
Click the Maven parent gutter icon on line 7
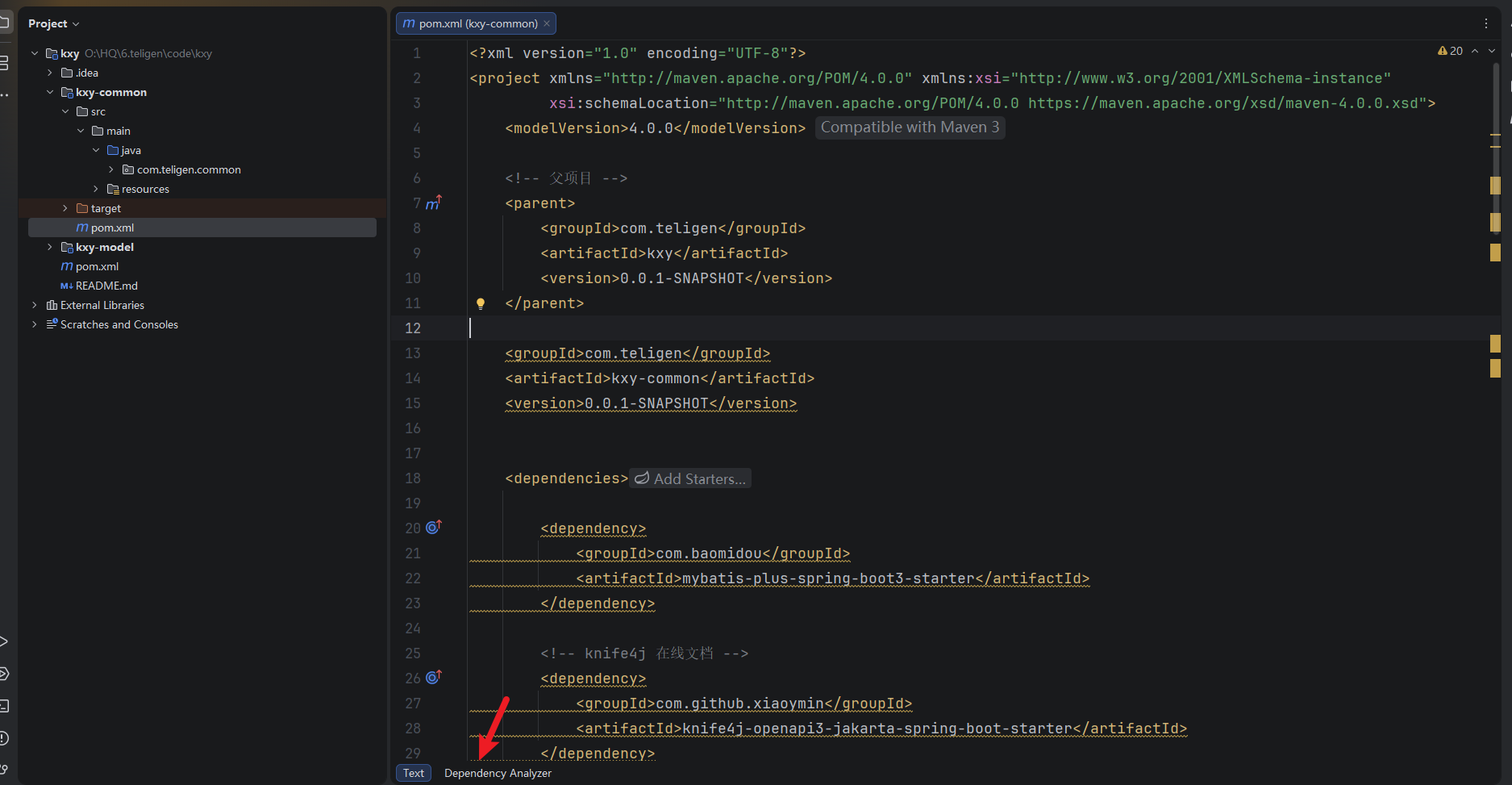[433, 203]
